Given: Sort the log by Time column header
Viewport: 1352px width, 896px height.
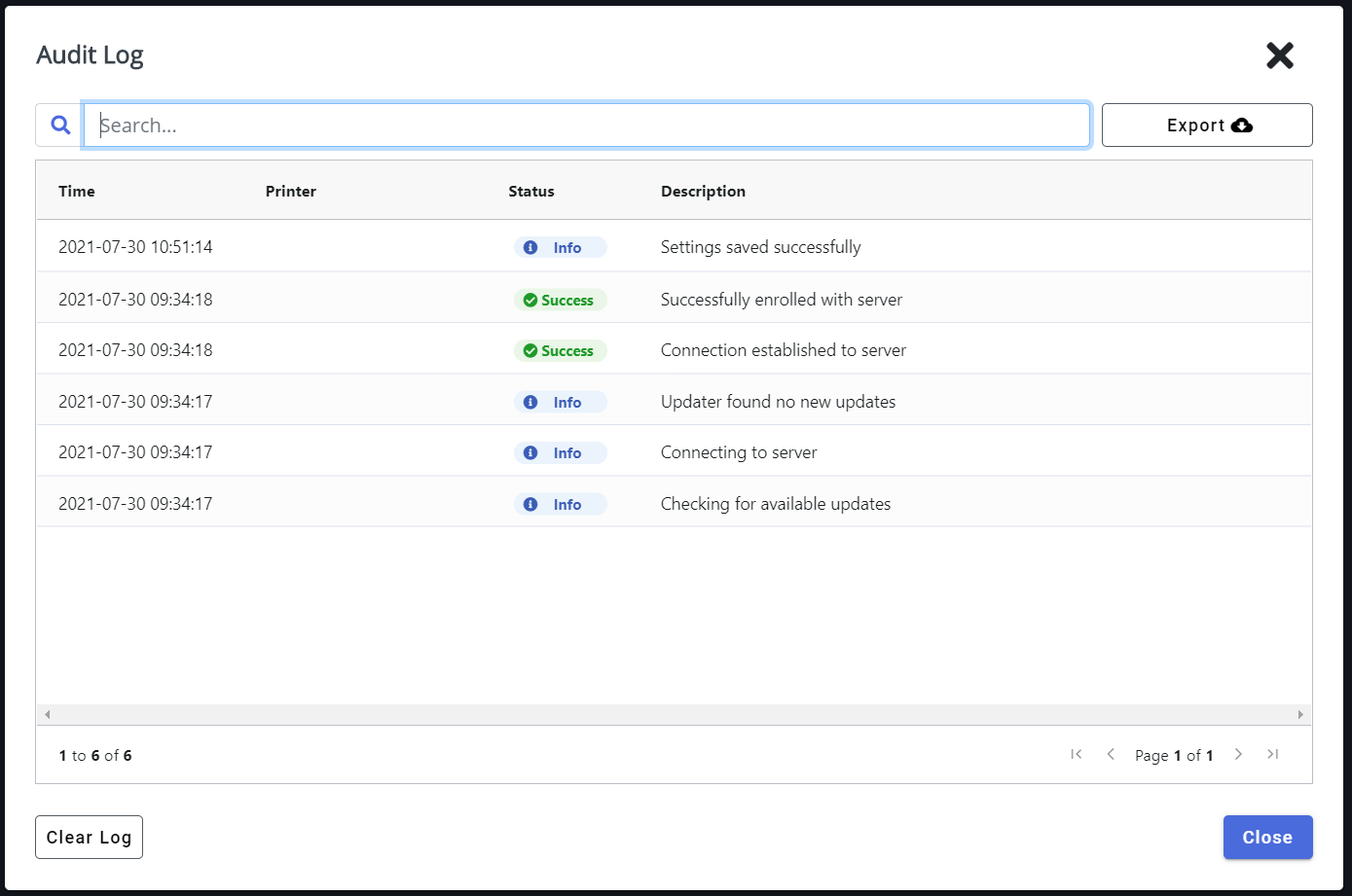Looking at the screenshot, I should 77,192.
